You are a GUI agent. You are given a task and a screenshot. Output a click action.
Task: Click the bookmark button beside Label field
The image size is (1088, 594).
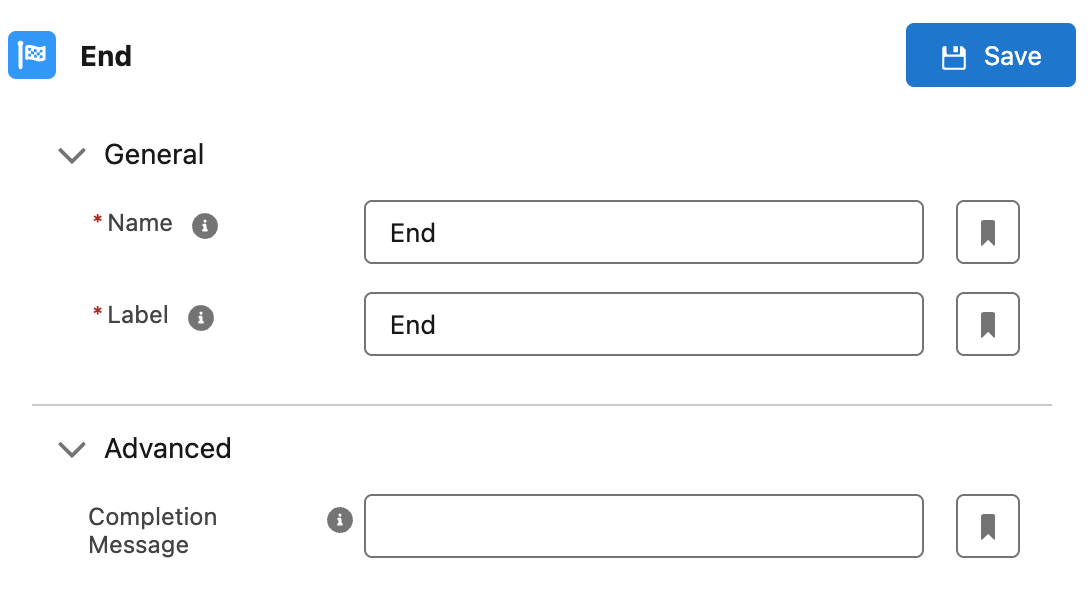(x=987, y=324)
